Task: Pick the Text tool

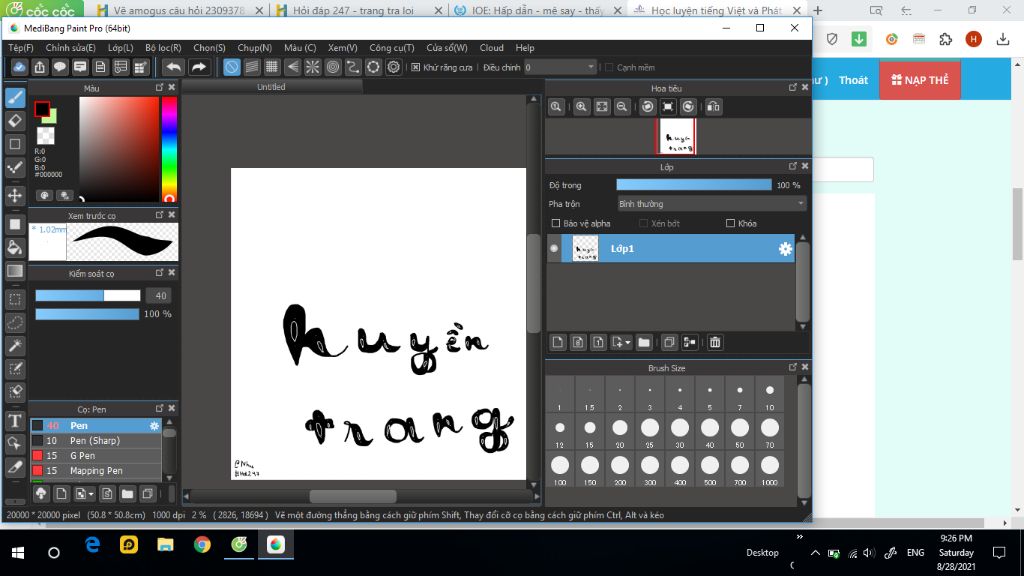Action: click(x=15, y=421)
